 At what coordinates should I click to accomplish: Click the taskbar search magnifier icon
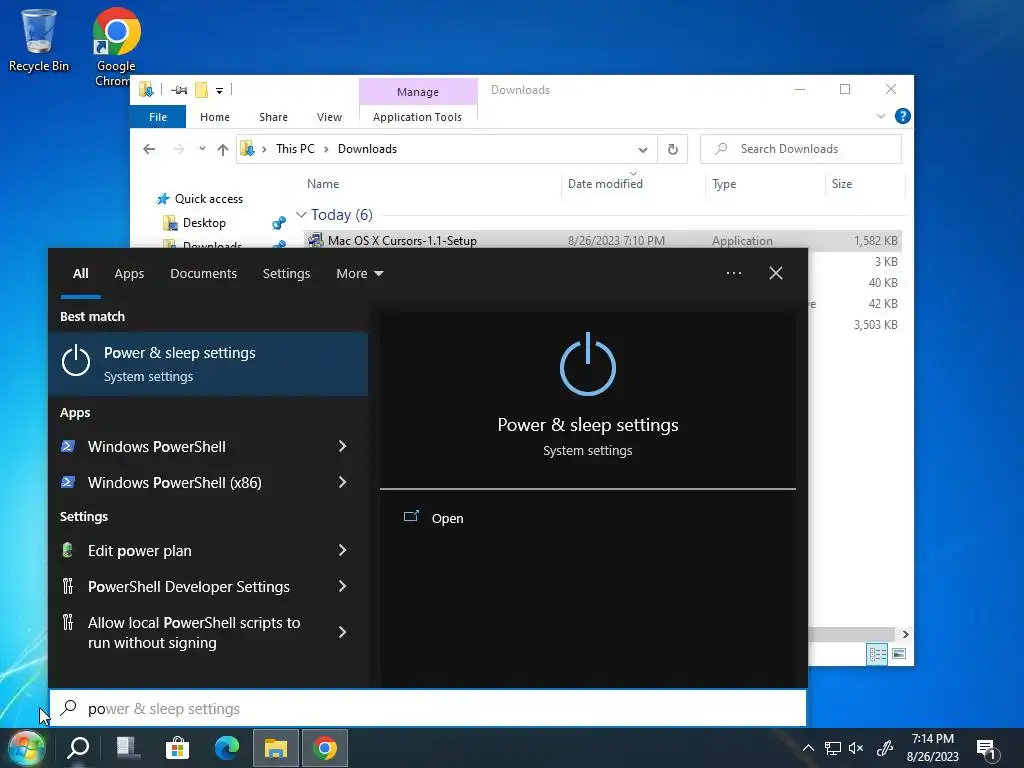(78, 748)
